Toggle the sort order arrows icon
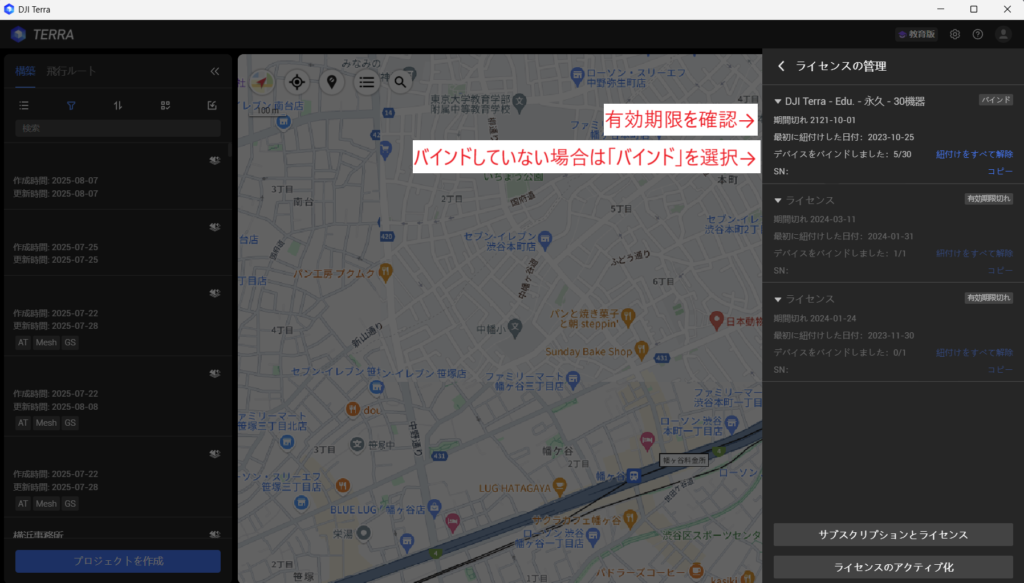The width and height of the screenshot is (1024, 583). pos(118,105)
